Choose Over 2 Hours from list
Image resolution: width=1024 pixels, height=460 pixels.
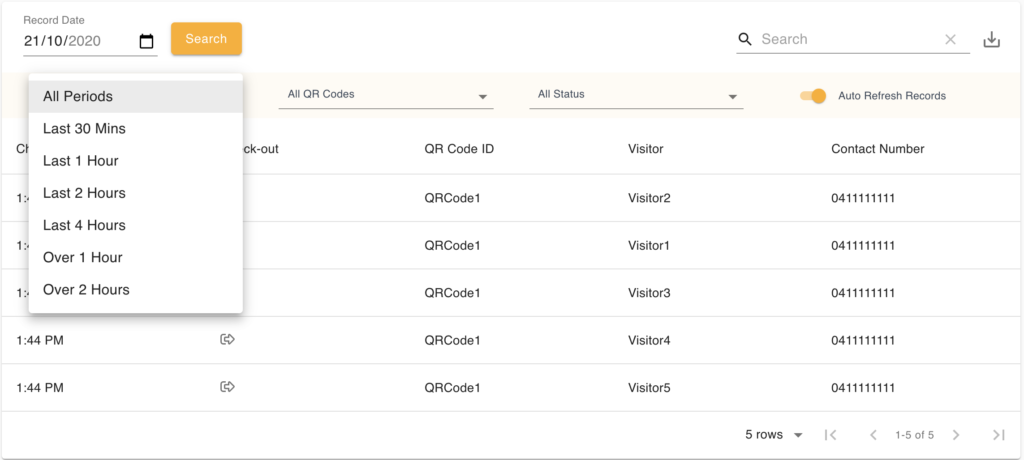tap(86, 289)
